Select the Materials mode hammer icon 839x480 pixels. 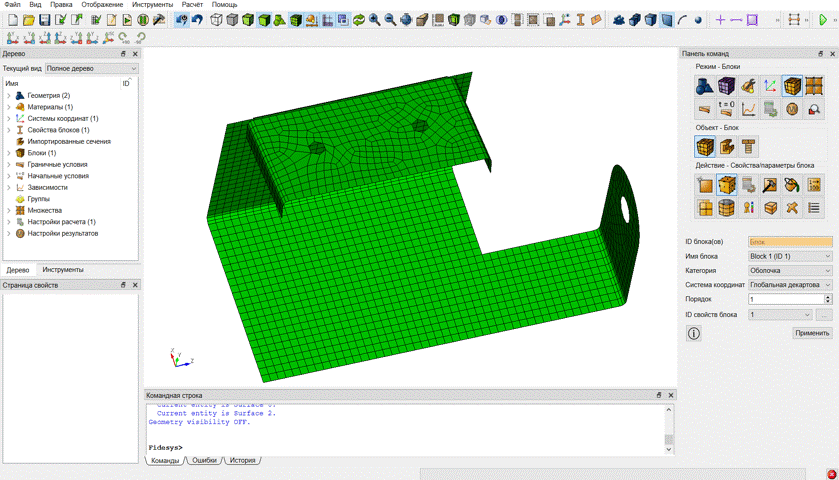pos(749,86)
